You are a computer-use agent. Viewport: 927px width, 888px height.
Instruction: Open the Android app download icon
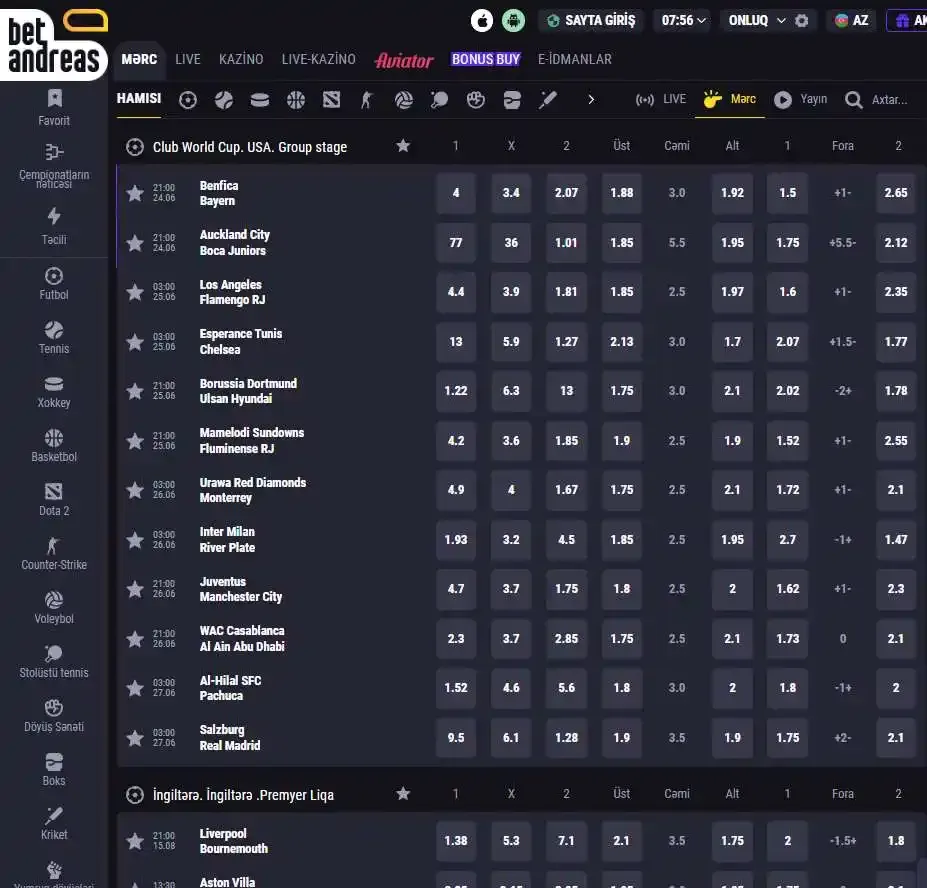click(513, 21)
